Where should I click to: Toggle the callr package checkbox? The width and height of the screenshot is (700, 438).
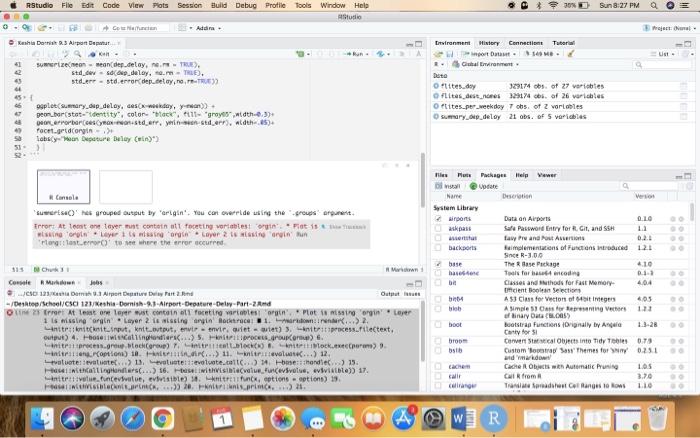point(438,376)
